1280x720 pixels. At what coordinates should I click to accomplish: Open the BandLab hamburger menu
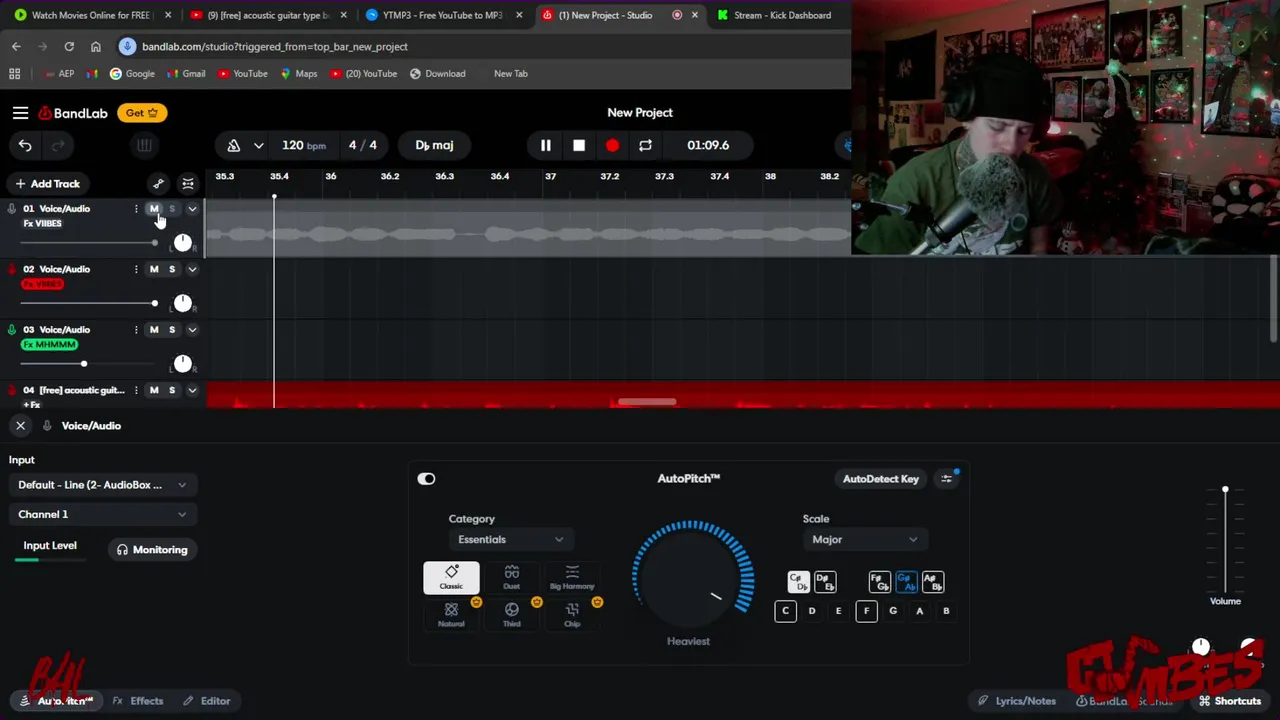(20, 113)
